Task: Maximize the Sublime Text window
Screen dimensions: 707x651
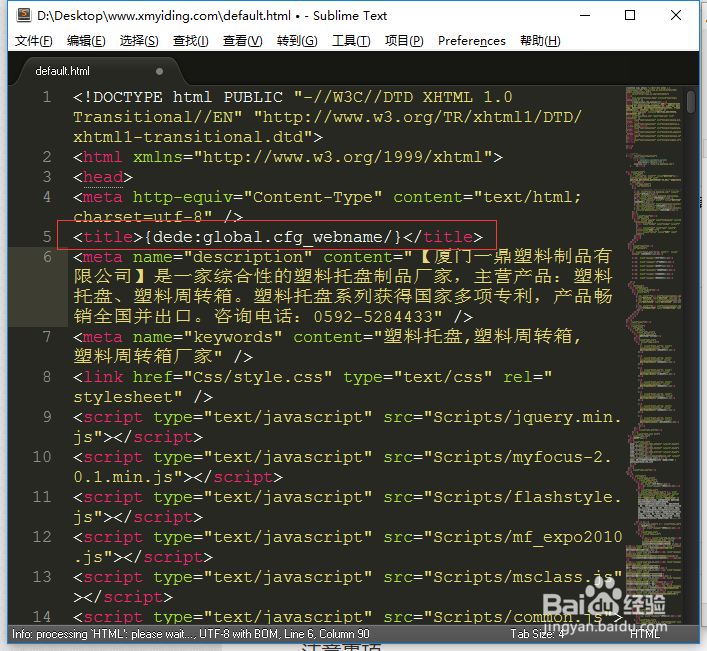Action: point(630,15)
